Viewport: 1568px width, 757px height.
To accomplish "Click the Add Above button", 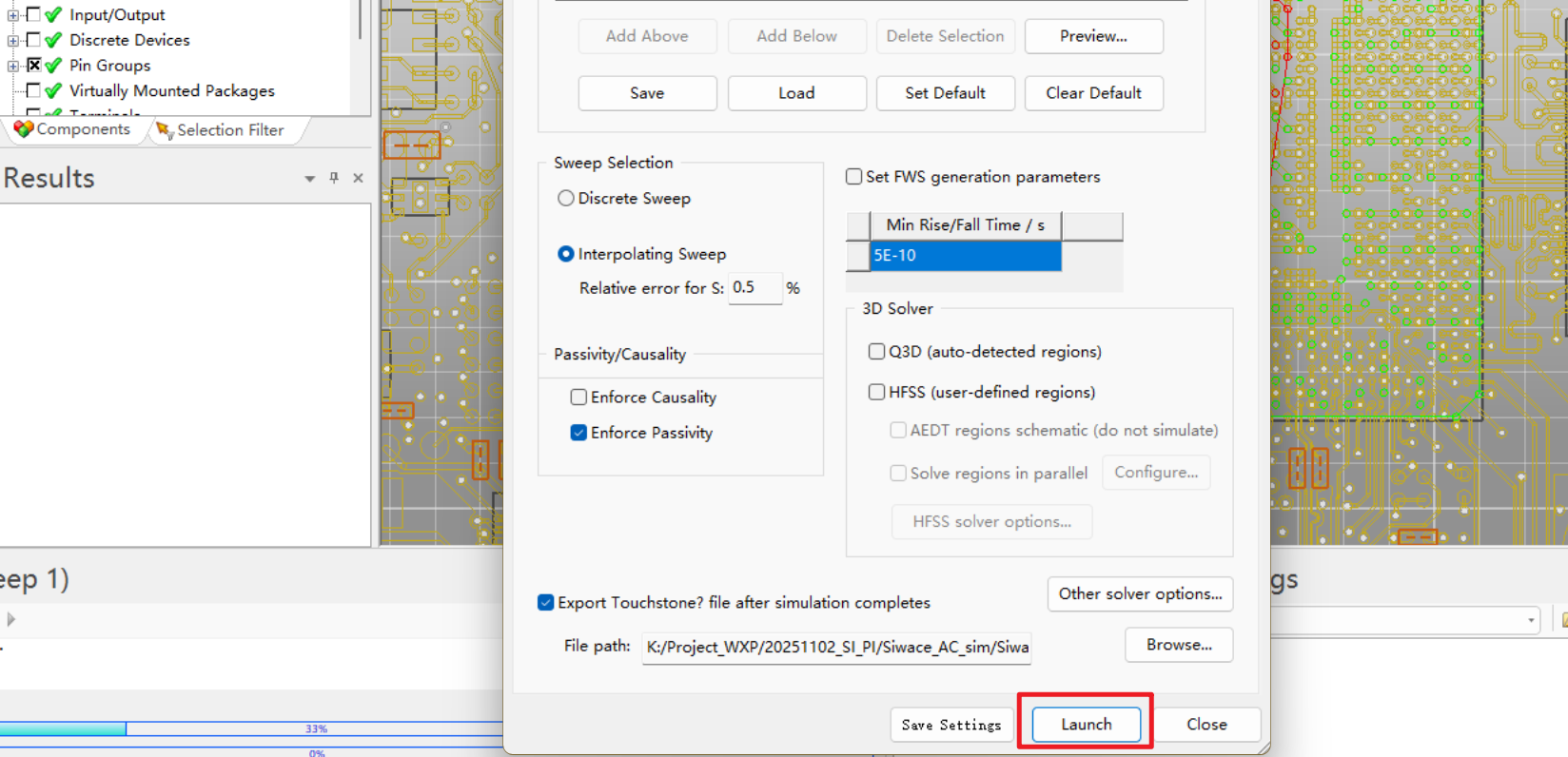I will coord(647,36).
